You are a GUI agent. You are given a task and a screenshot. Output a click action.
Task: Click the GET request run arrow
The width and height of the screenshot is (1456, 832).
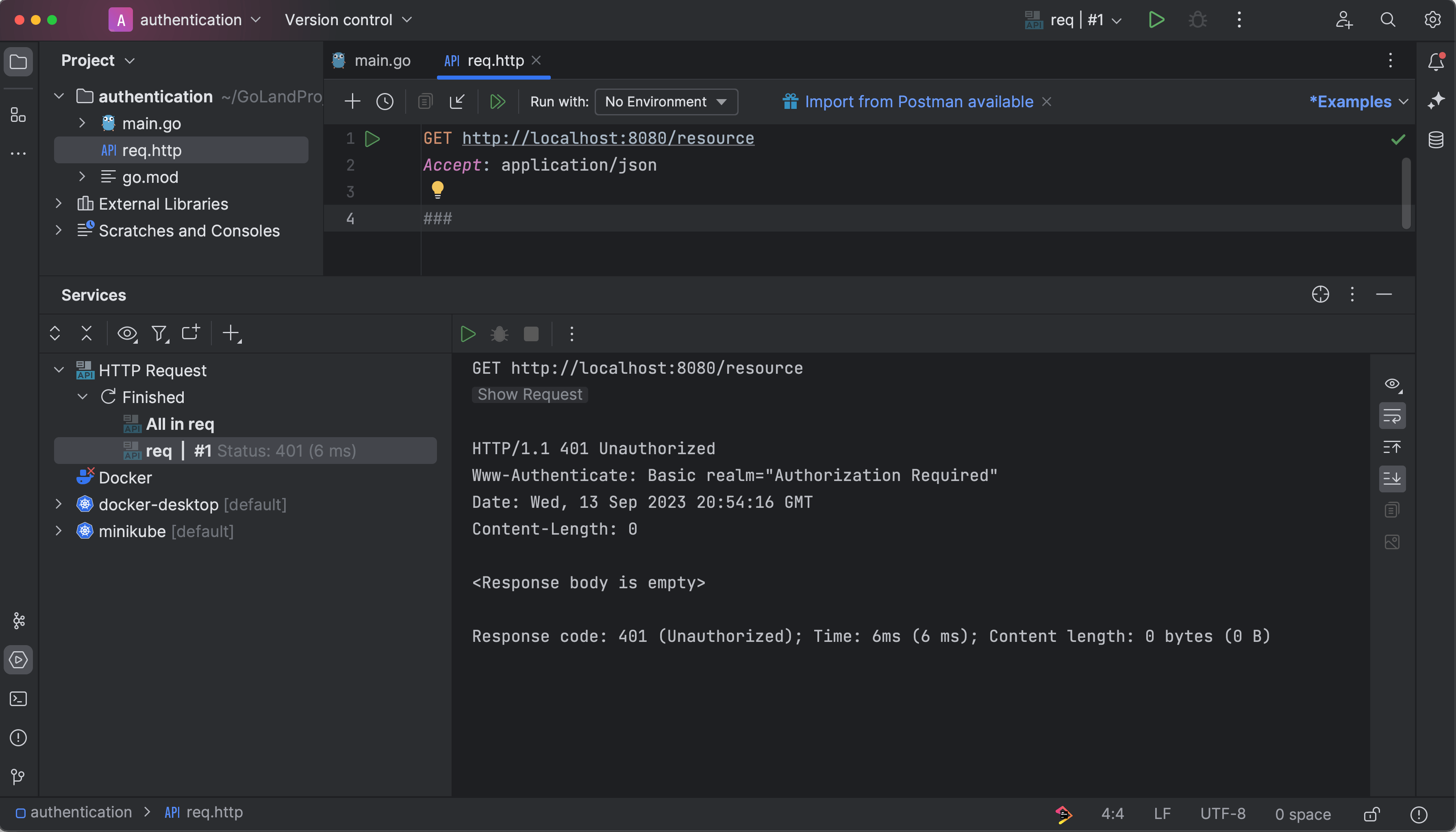click(x=372, y=138)
